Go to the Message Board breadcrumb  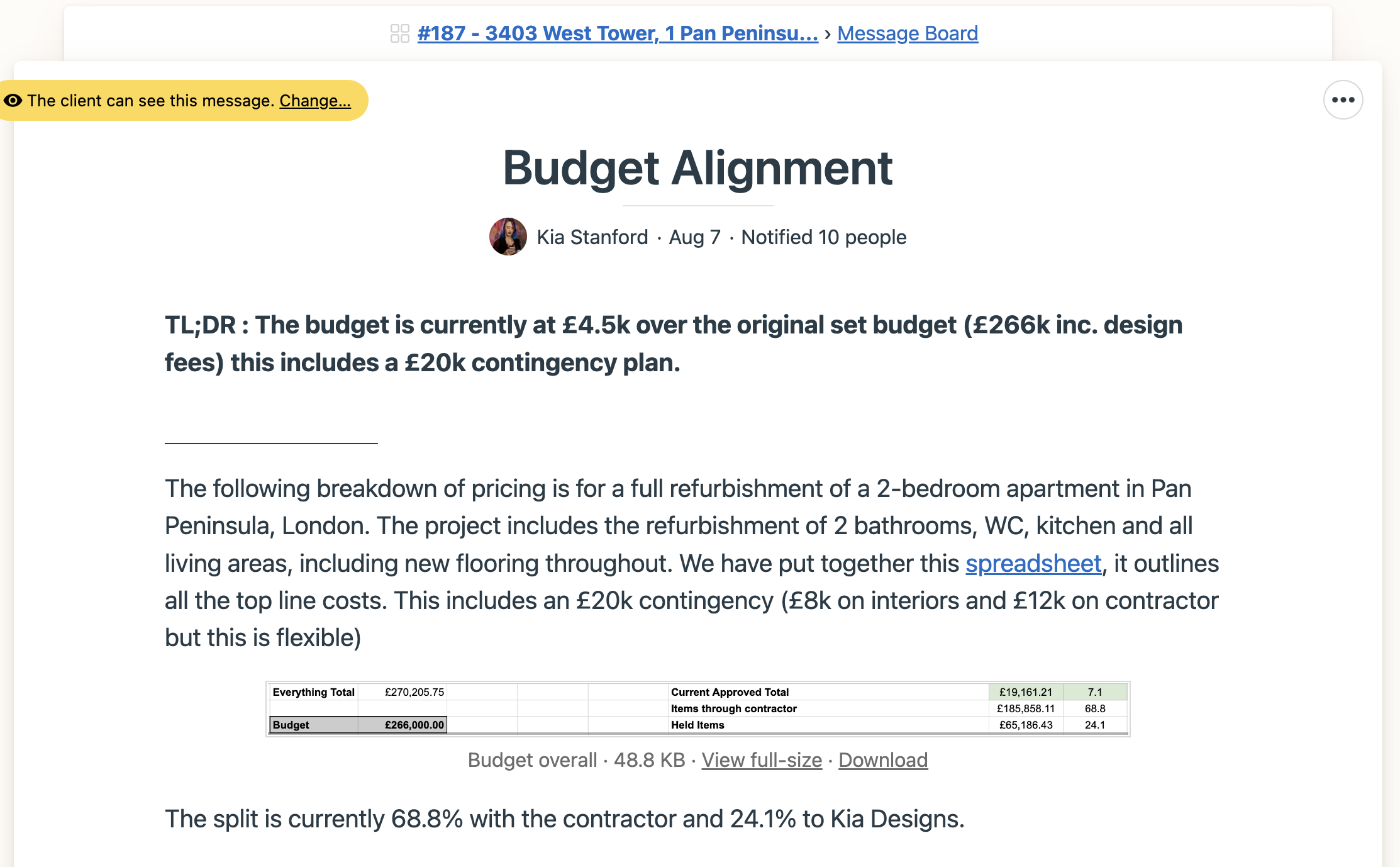[x=908, y=33]
